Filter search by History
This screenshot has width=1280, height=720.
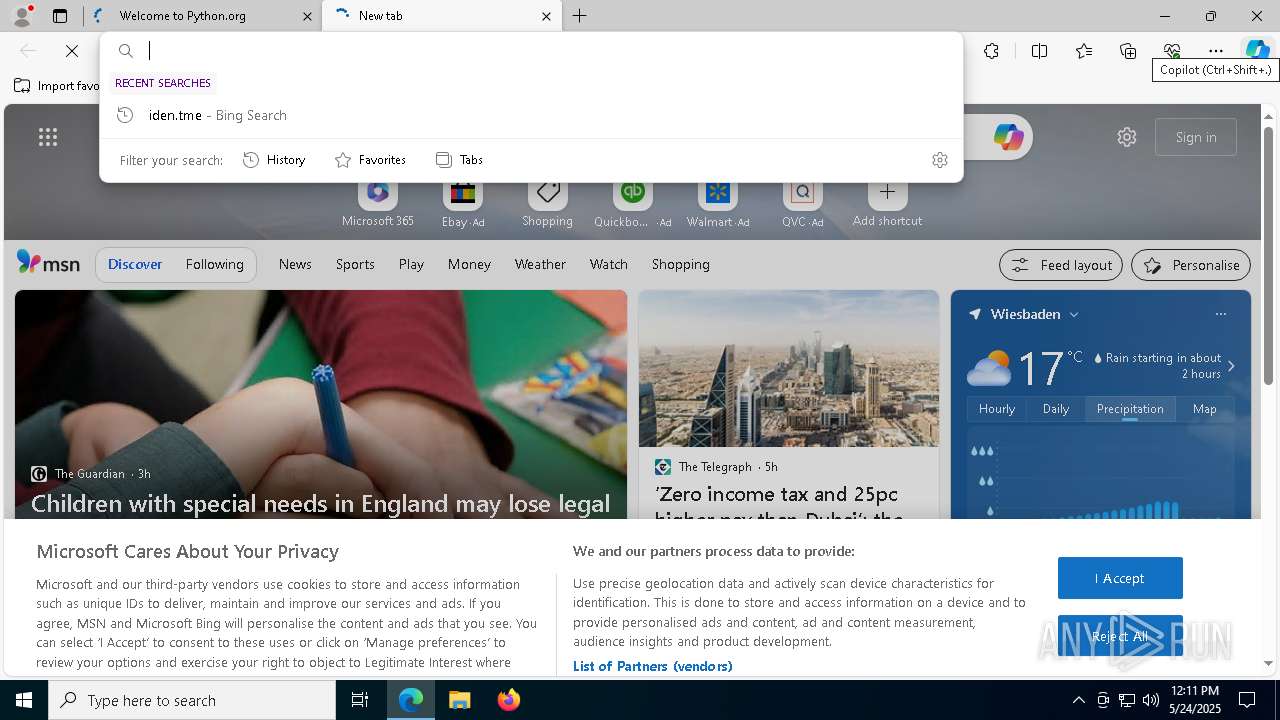click(x=274, y=160)
